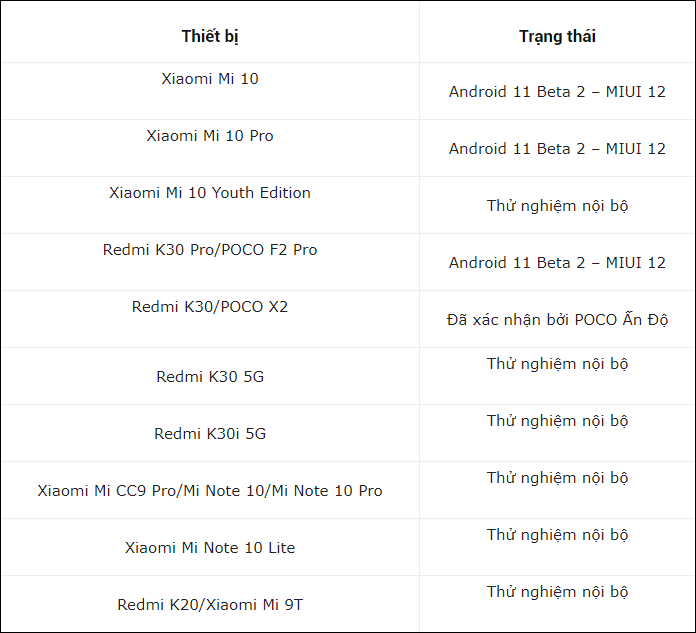
Task: Click the status cell for Xiaomi Mi 10
Action: [x=557, y=92]
